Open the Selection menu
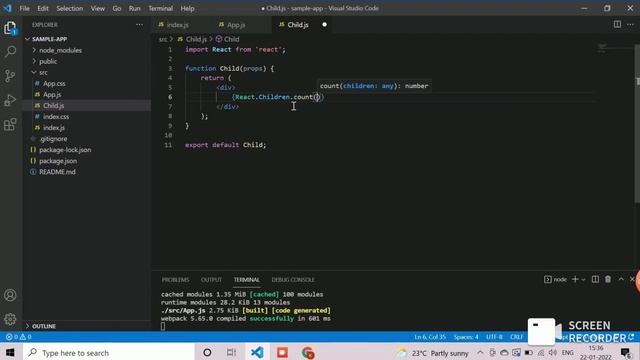This screenshot has width=640, height=360. pos(69,8)
